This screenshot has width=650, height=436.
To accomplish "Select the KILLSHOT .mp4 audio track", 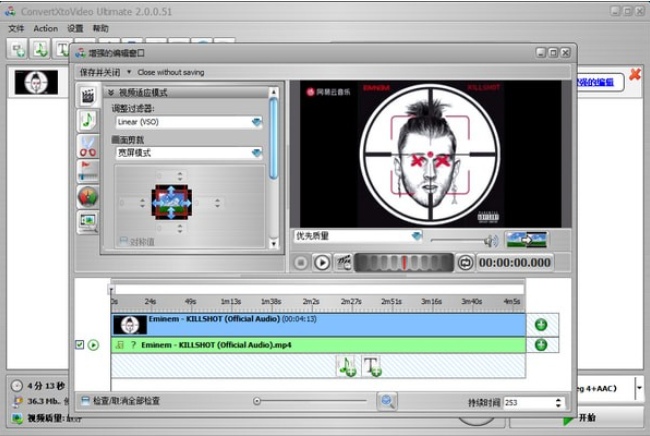I will (318, 345).
